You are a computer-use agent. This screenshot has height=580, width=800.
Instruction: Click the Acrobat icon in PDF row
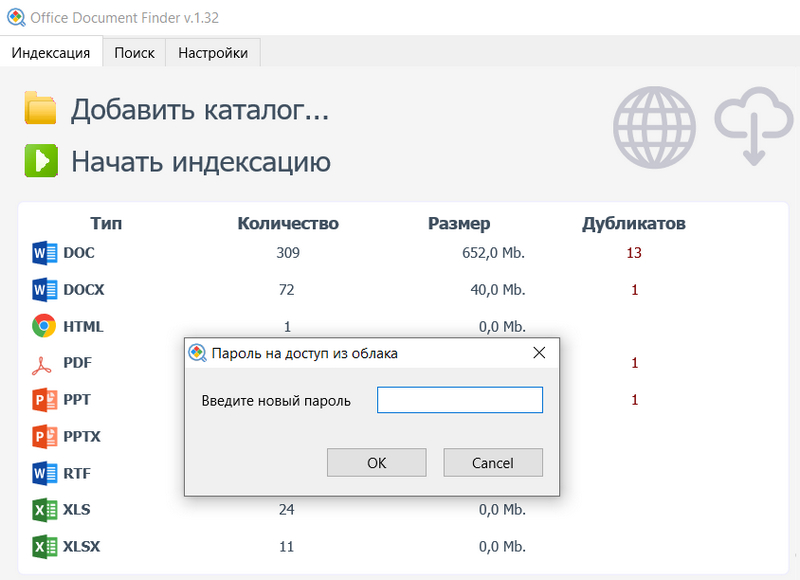44,363
